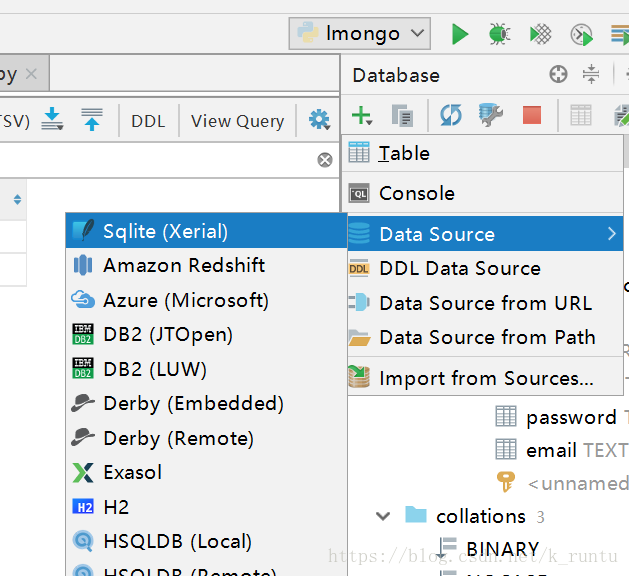Select Data Source from Path

[x=485, y=337]
